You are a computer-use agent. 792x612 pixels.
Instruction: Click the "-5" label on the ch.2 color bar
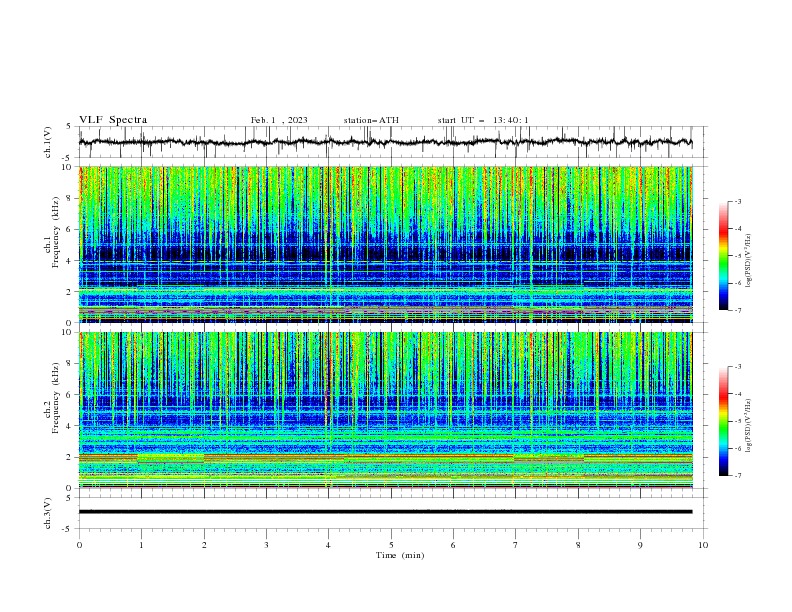[737, 421]
